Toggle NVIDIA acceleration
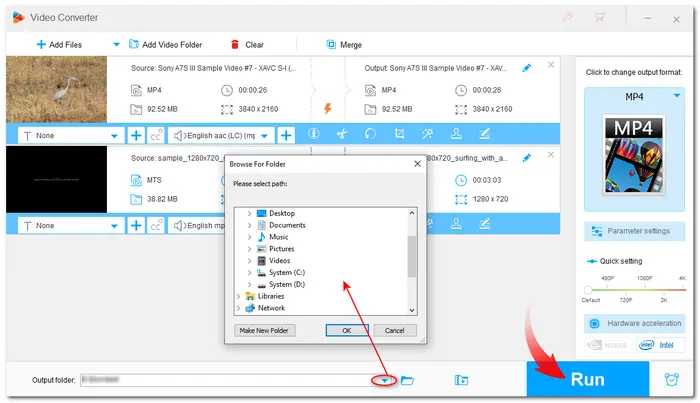The height and width of the screenshot is (403, 700). coord(607,345)
